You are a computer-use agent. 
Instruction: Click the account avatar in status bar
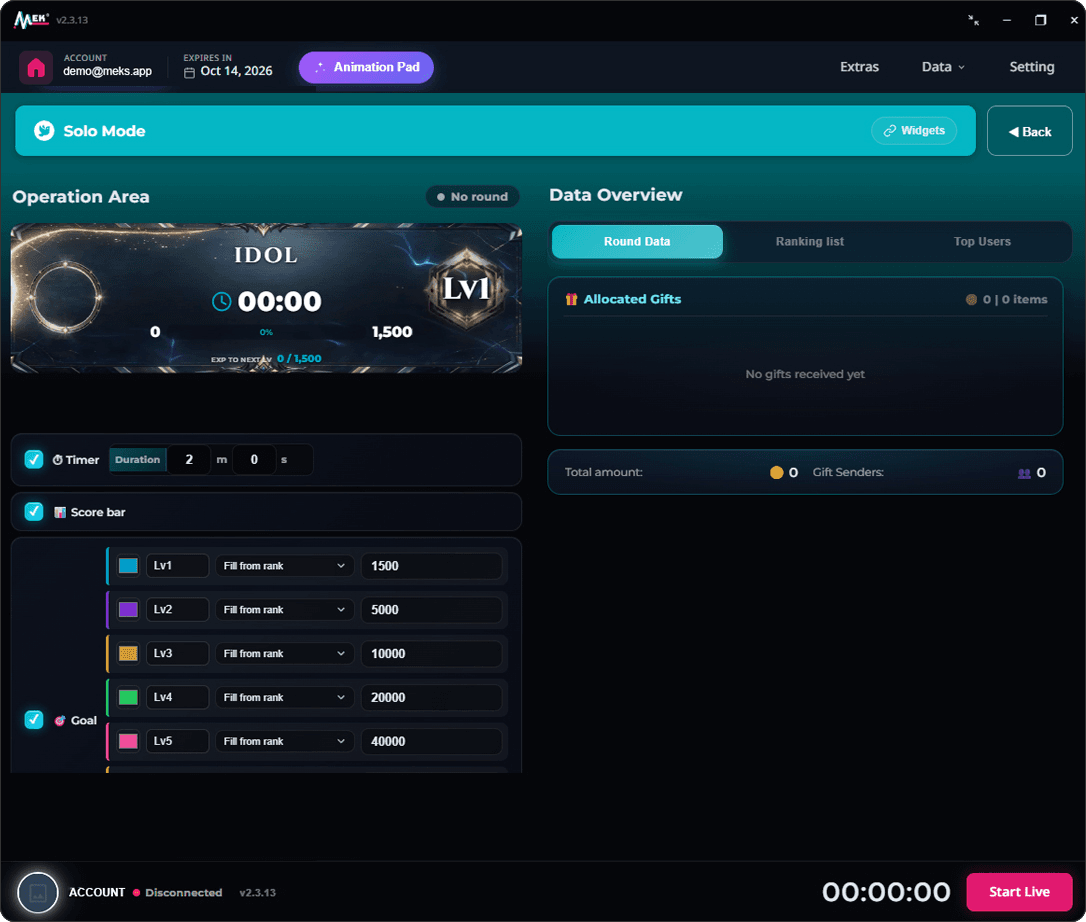[37, 892]
